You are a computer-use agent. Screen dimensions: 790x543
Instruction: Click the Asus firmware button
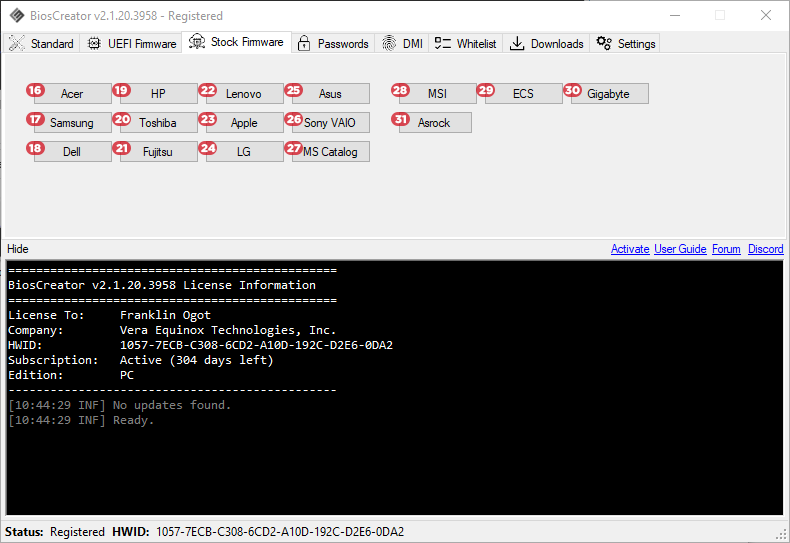(x=331, y=94)
